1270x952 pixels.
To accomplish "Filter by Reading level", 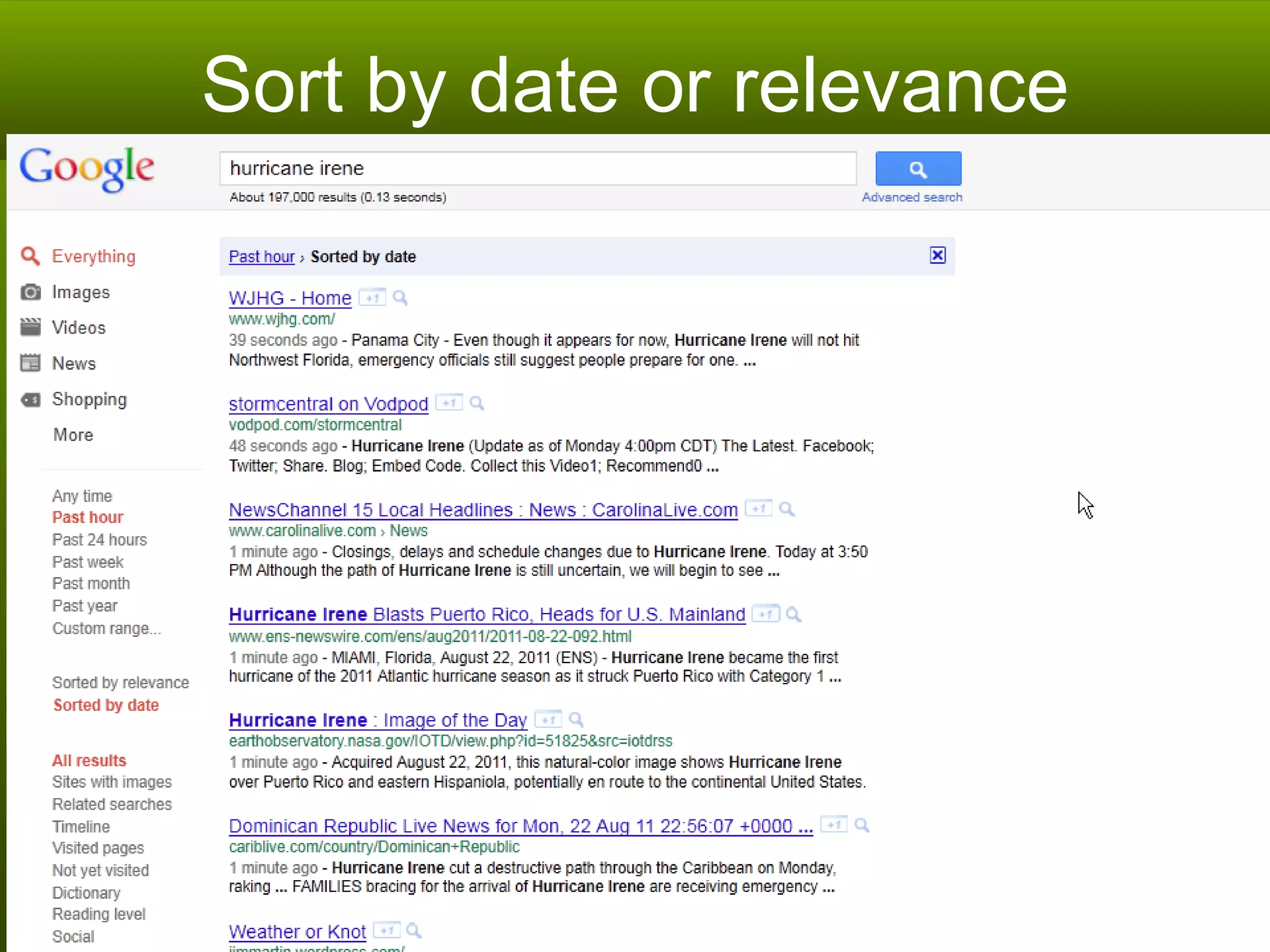I will tap(99, 914).
